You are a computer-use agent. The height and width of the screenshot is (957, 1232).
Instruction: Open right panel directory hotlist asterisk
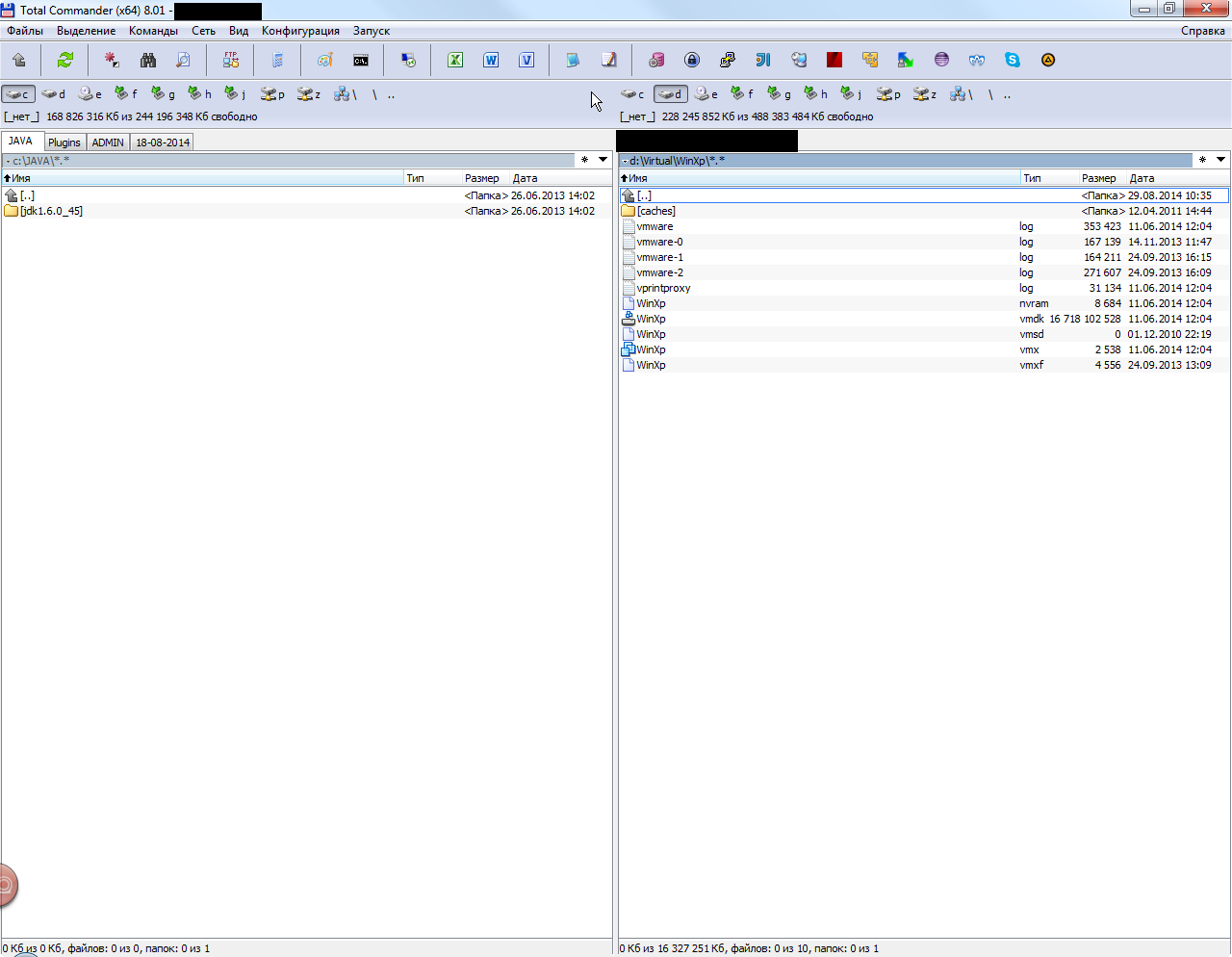pos(1202,160)
